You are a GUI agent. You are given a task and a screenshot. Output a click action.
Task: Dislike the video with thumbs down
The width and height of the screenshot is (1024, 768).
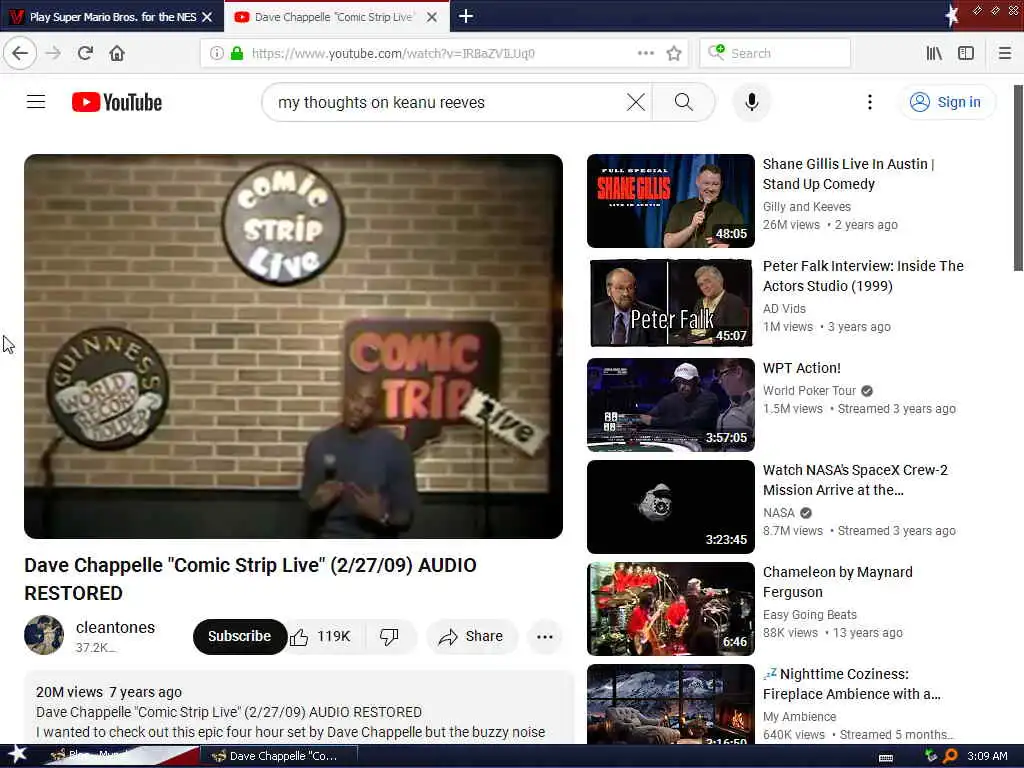point(390,637)
